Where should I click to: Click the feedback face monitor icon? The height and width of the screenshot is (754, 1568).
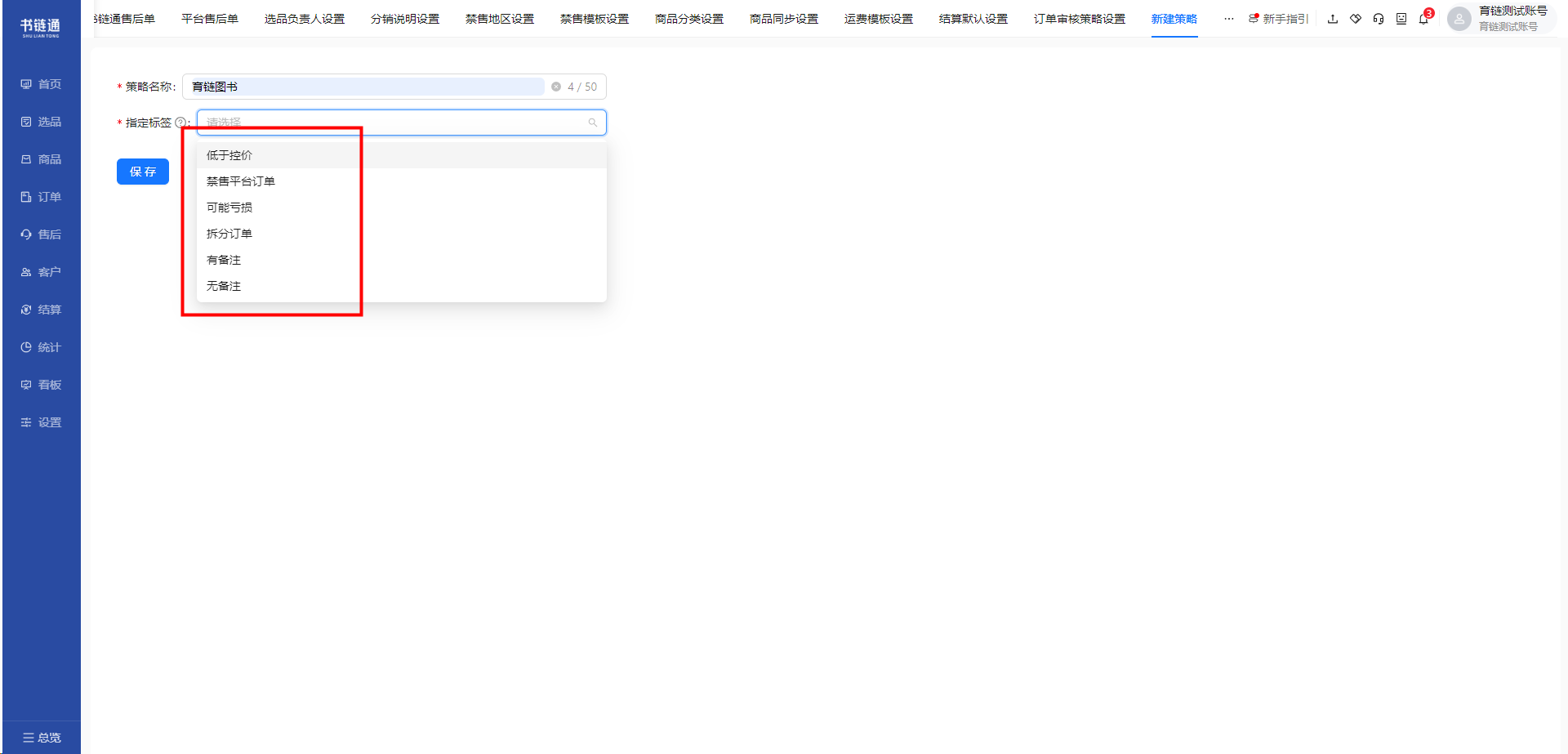point(1401,19)
